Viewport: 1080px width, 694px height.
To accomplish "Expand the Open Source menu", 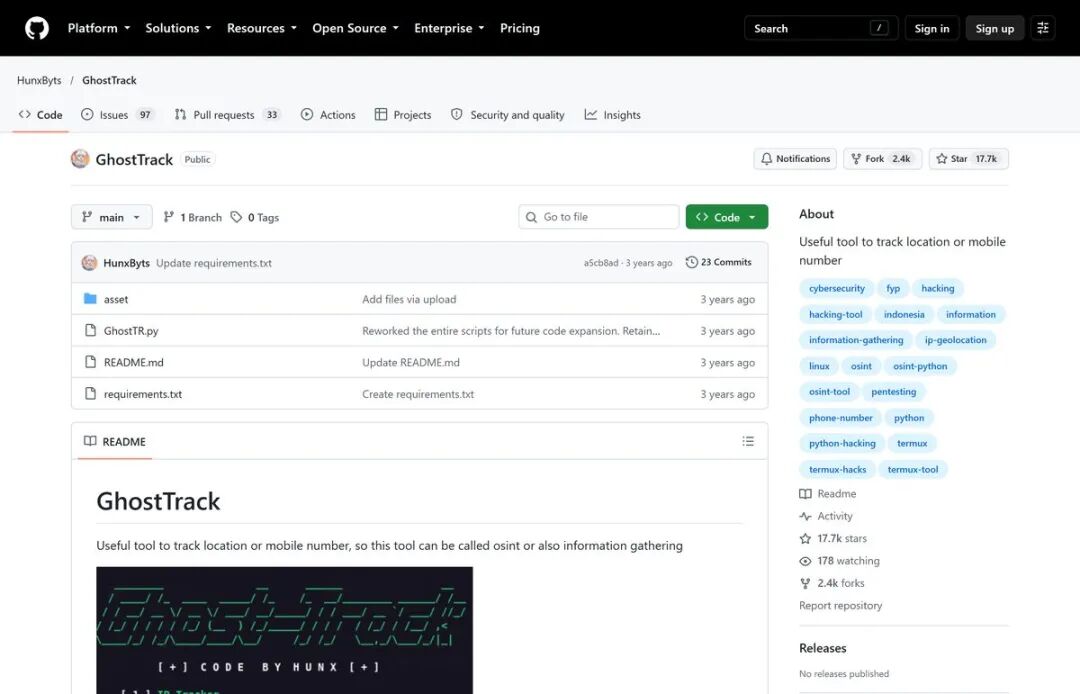I will click(355, 28).
